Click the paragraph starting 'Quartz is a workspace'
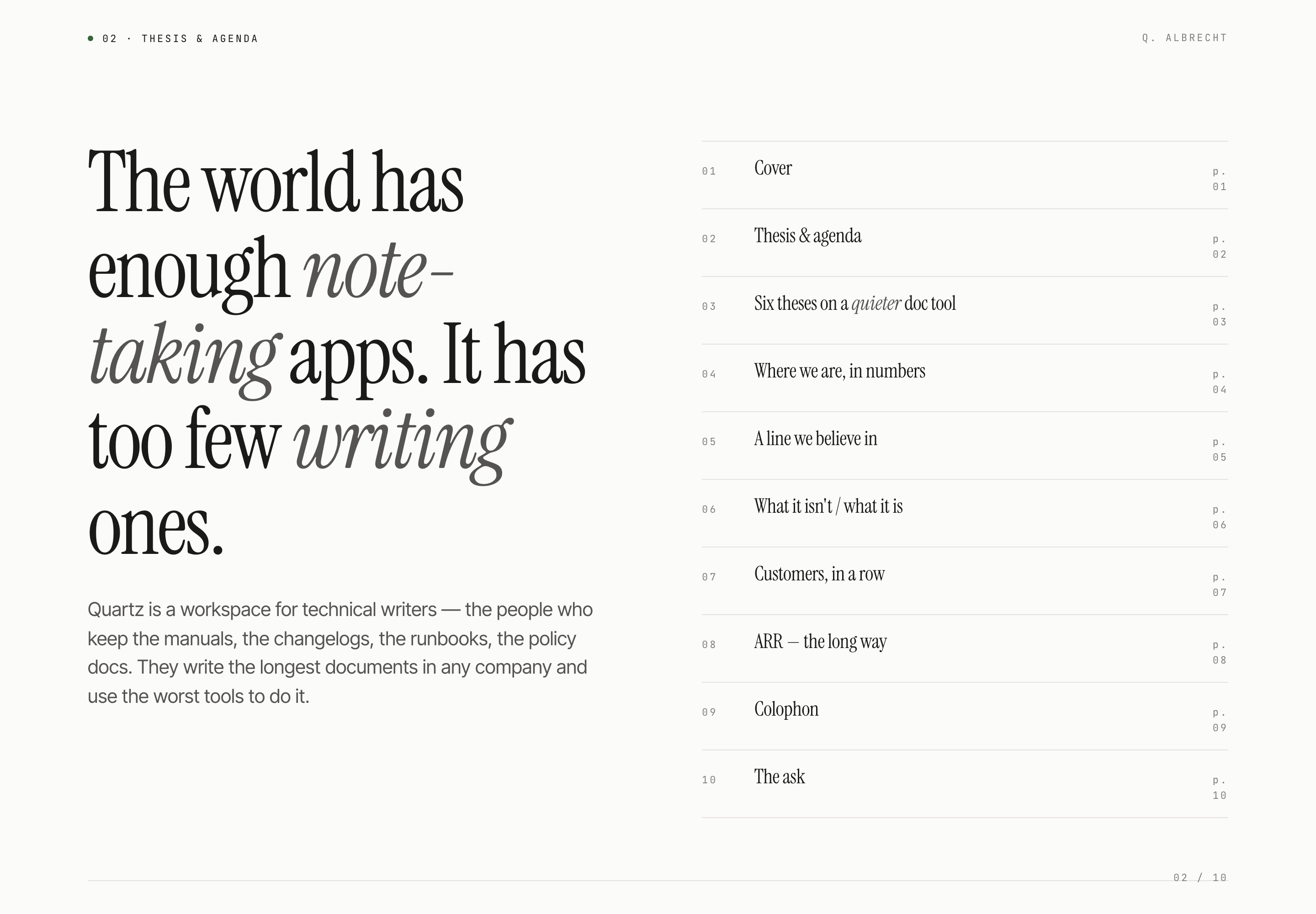Viewport: 1316px width, 914px height. [x=340, y=653]
